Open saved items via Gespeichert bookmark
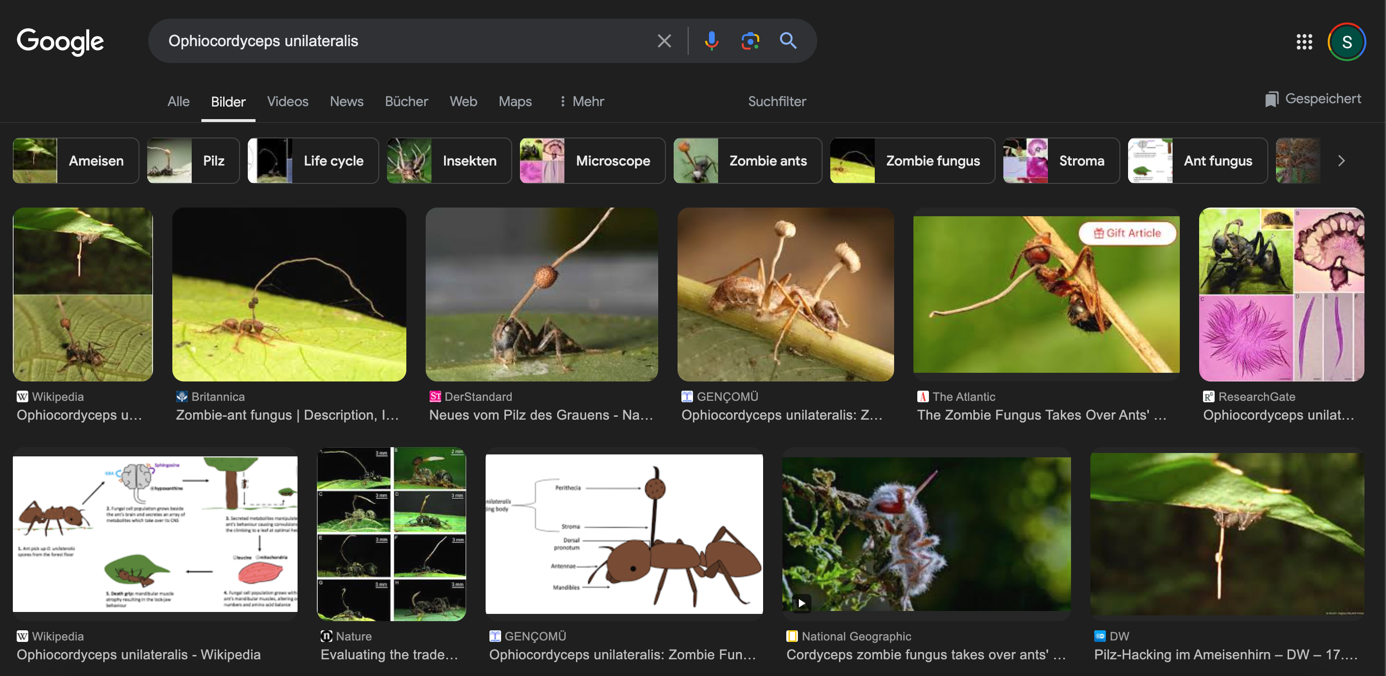This screenshot has width=1386, height=676. 1312,99
